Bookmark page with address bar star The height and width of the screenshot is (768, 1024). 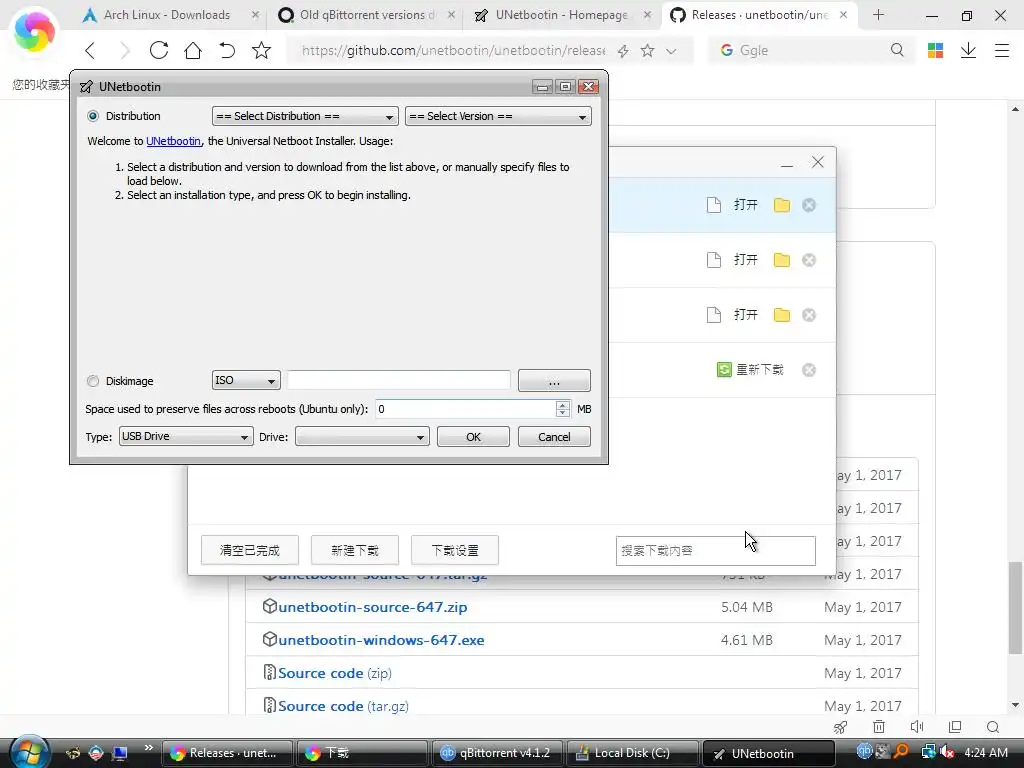tap(647, 50)
